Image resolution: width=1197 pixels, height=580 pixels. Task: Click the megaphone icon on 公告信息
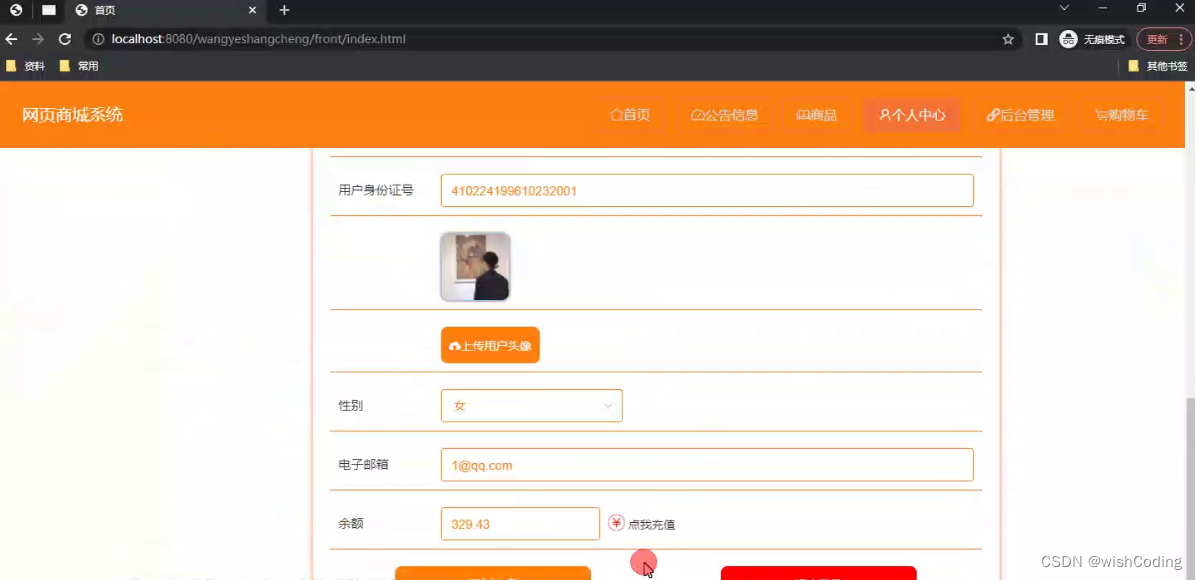(696, 115)
